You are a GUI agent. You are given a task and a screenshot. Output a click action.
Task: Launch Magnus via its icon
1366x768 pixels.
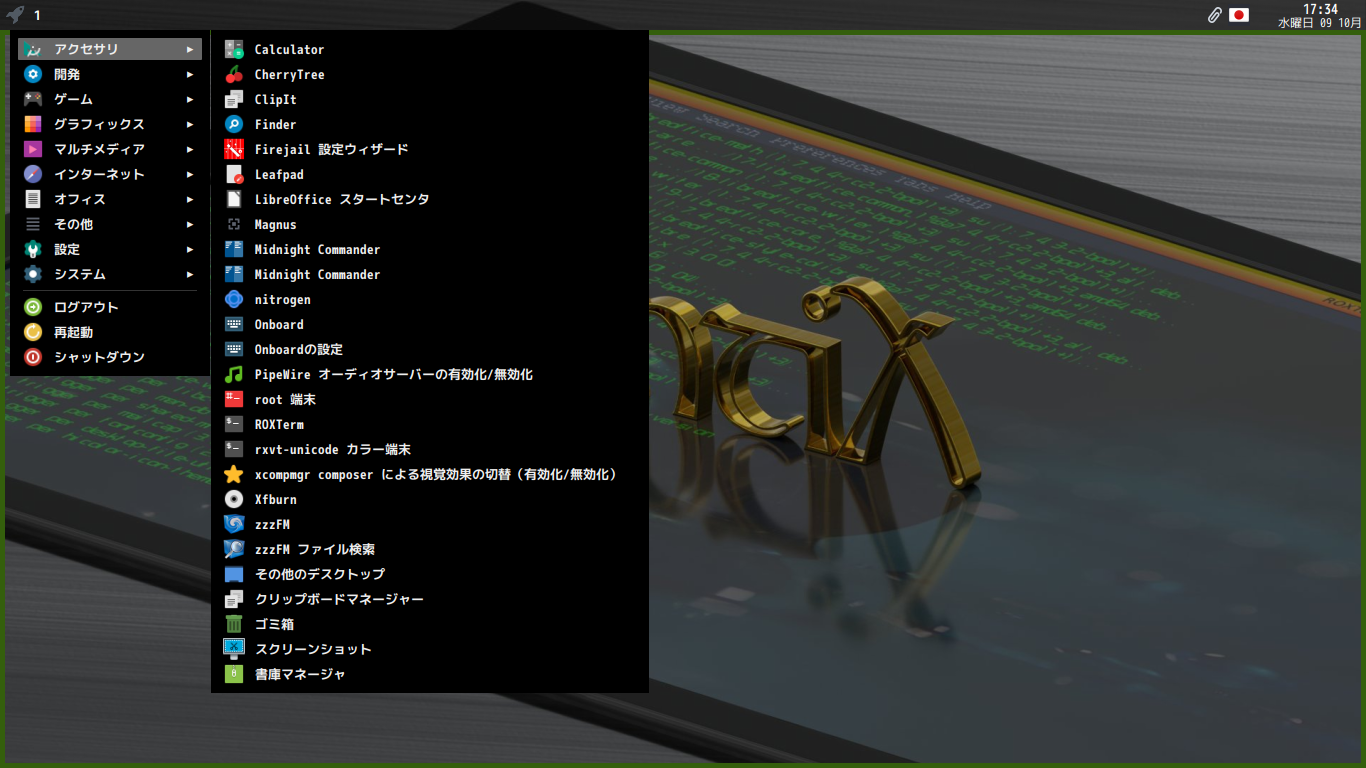tap(234, 224)
